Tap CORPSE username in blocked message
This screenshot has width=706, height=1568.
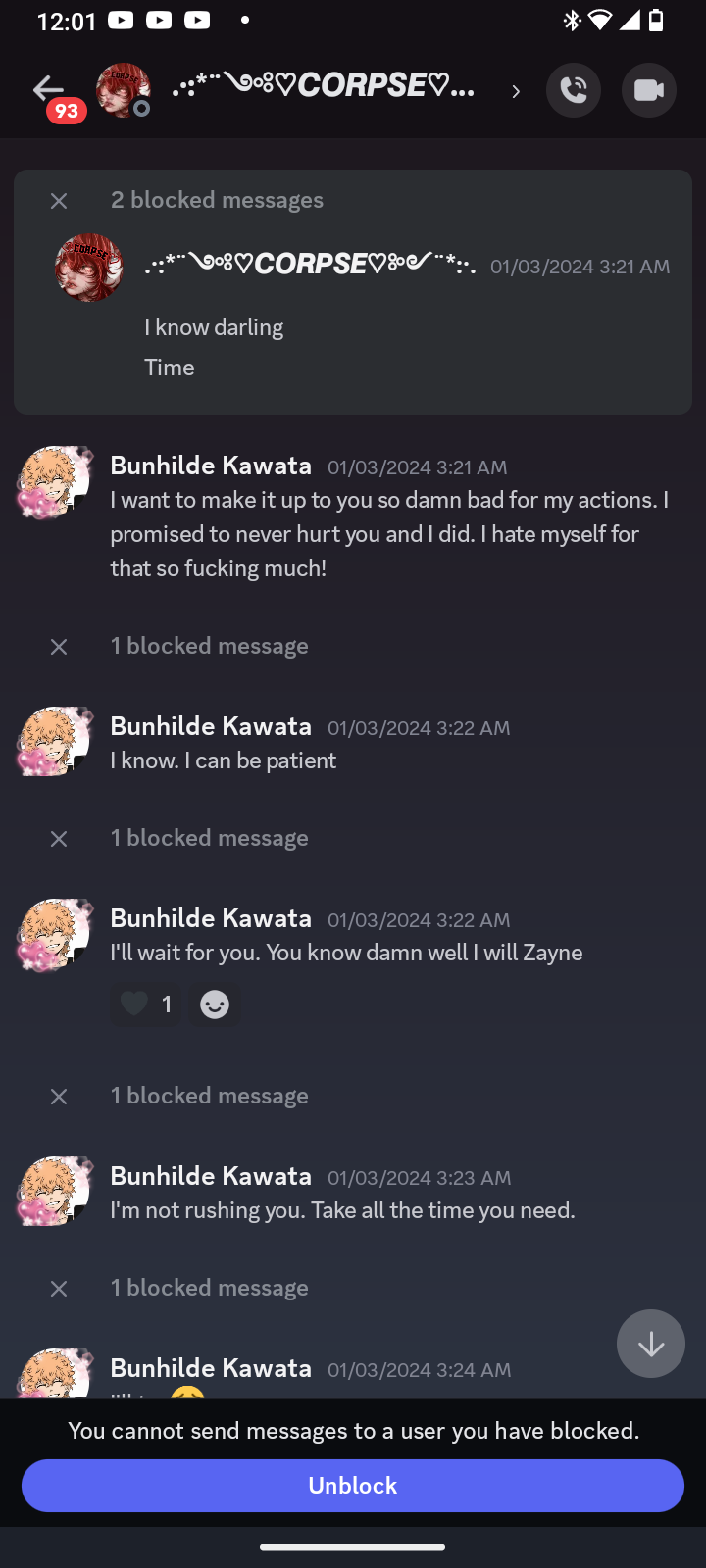click(310, 265)
